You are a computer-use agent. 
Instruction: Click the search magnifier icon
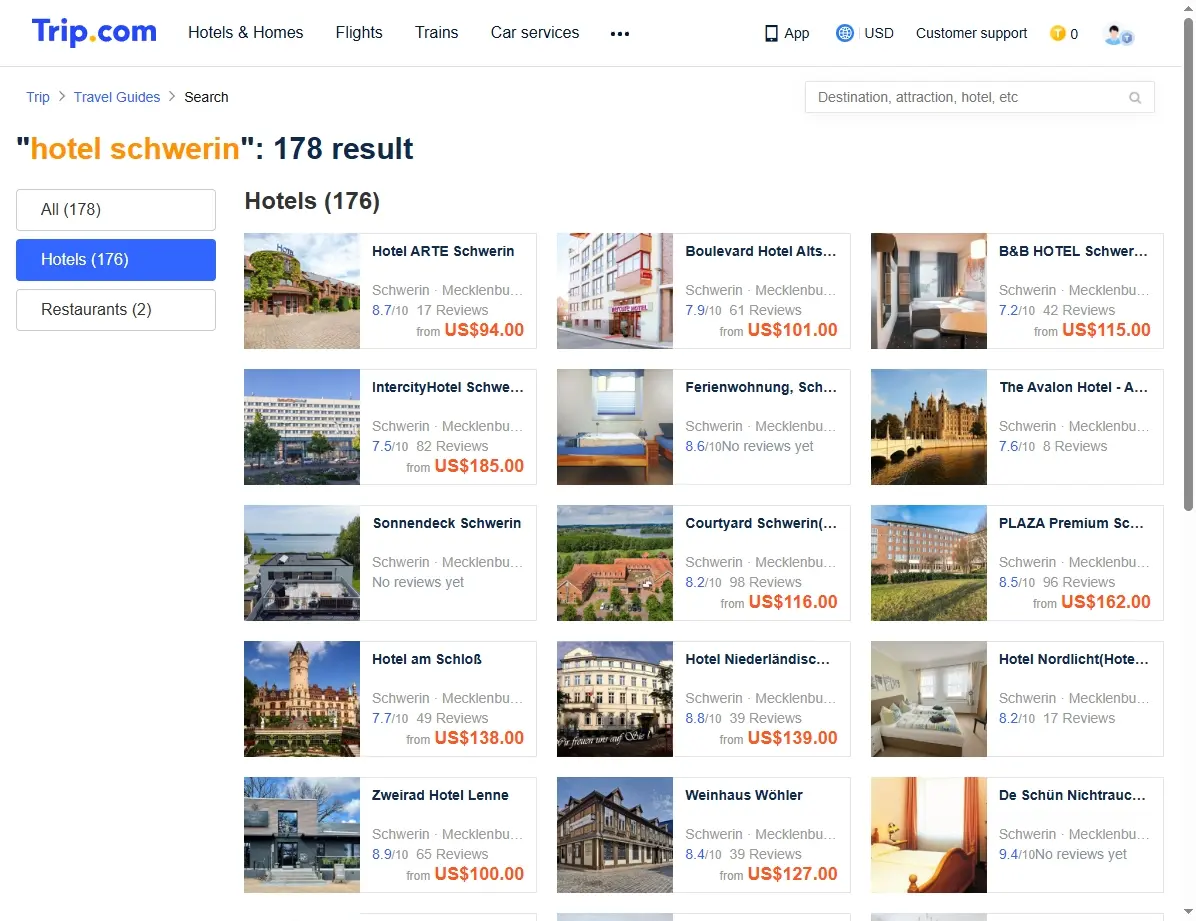coord(1135,98)
